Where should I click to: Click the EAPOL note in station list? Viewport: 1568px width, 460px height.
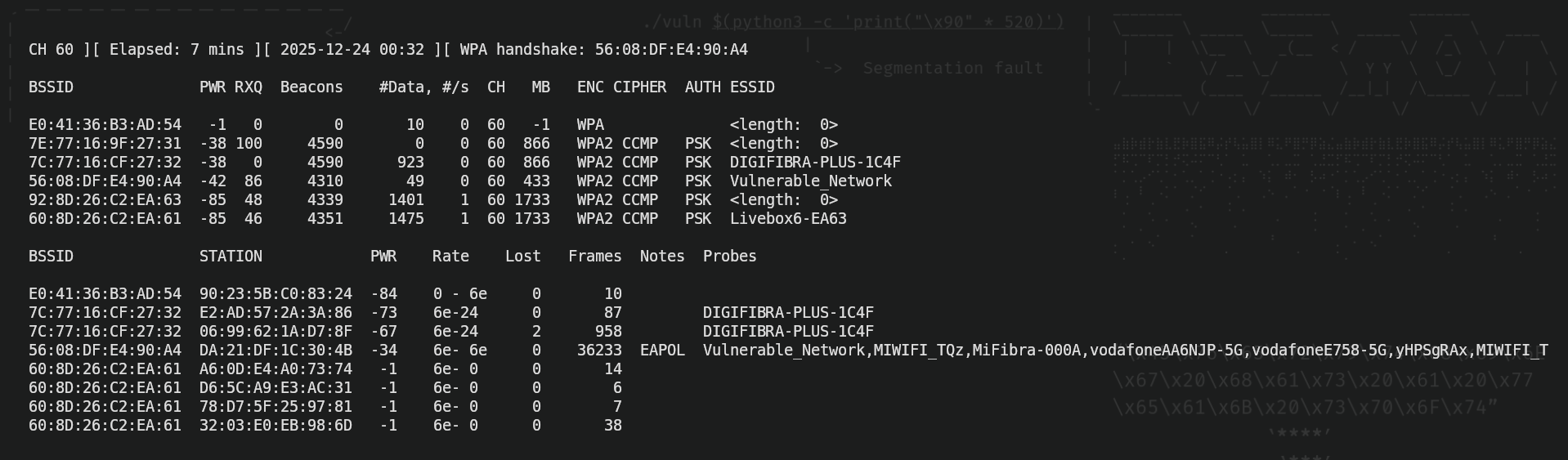[662, 351]
